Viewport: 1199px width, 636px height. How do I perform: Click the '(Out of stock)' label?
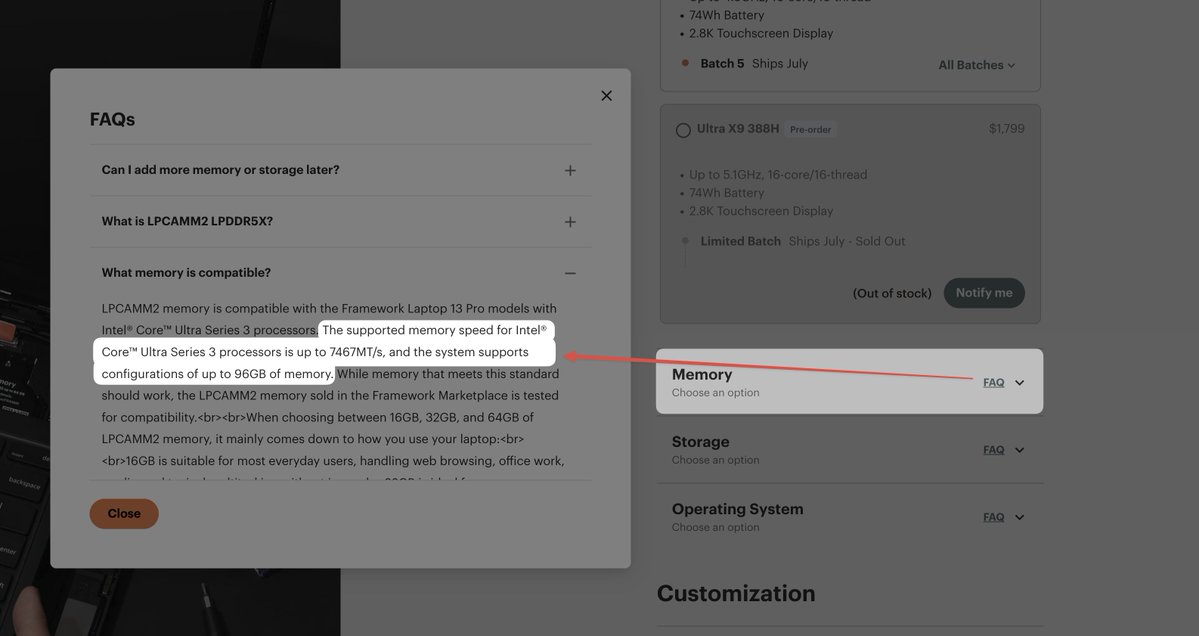[892, 294]
